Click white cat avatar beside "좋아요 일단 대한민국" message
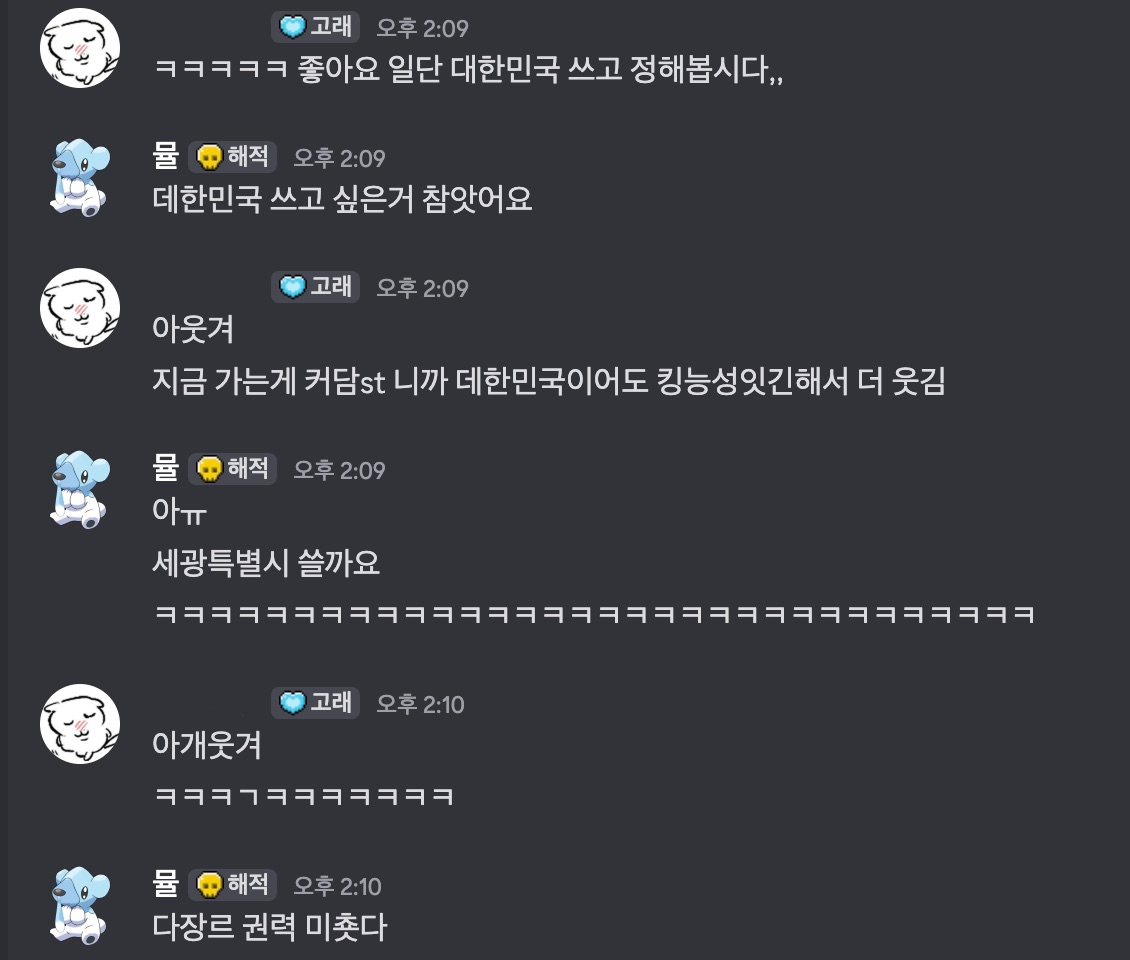 click(80, 47)
